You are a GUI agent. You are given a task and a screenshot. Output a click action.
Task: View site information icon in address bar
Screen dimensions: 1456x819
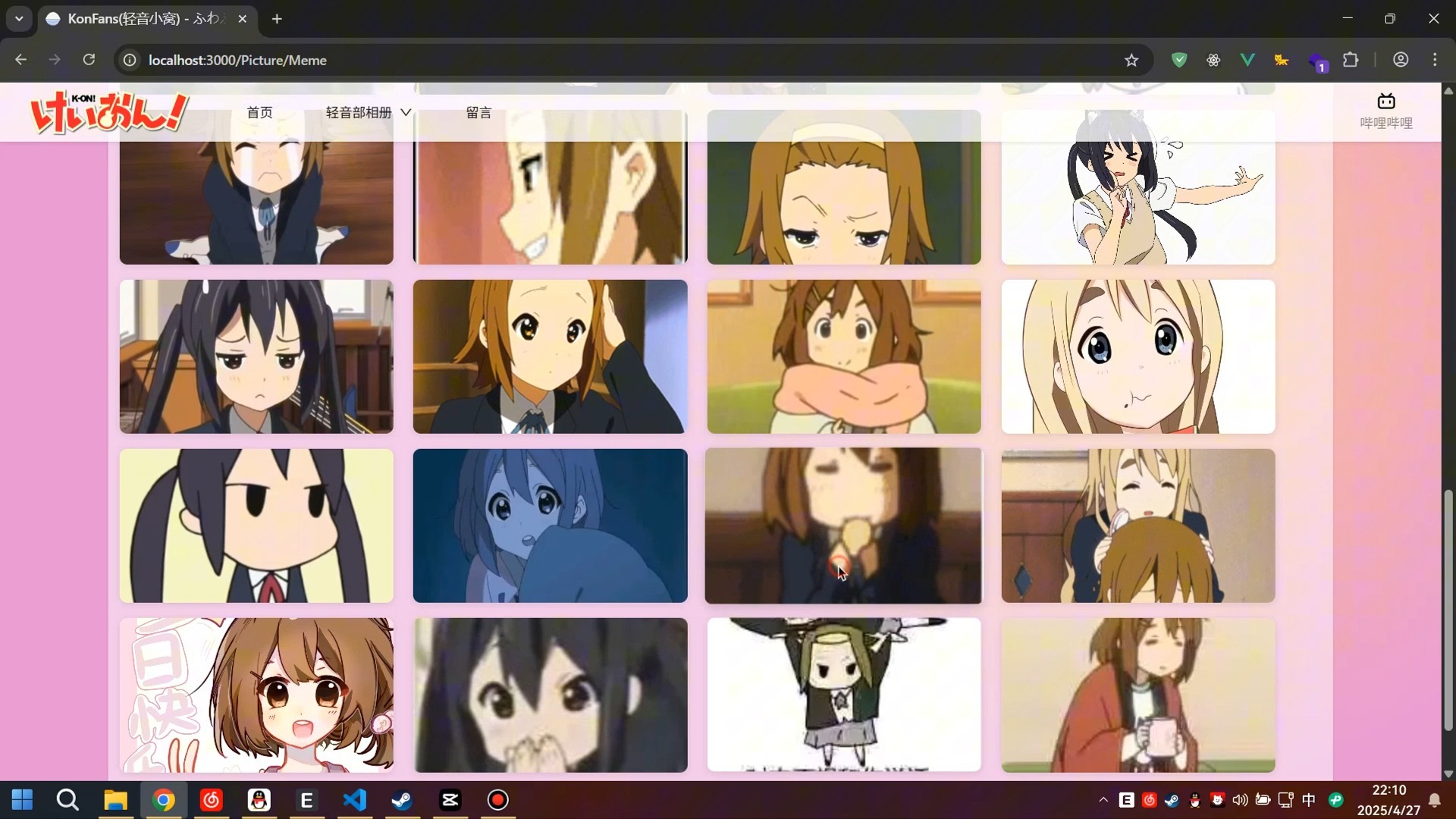(130, 60)
